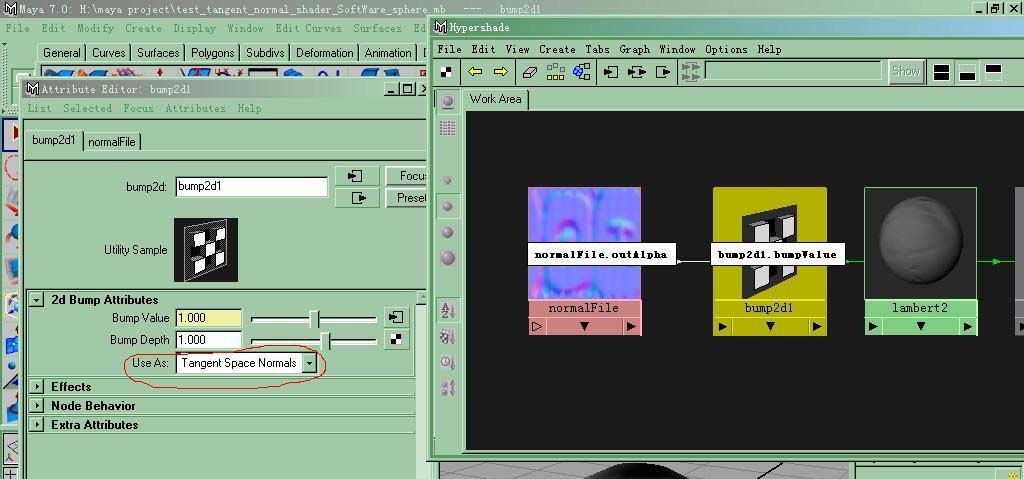Toggle the Create Bar checker icon in Hypershade
This screenshot has width=1024, height=479.
pos(447,72)
